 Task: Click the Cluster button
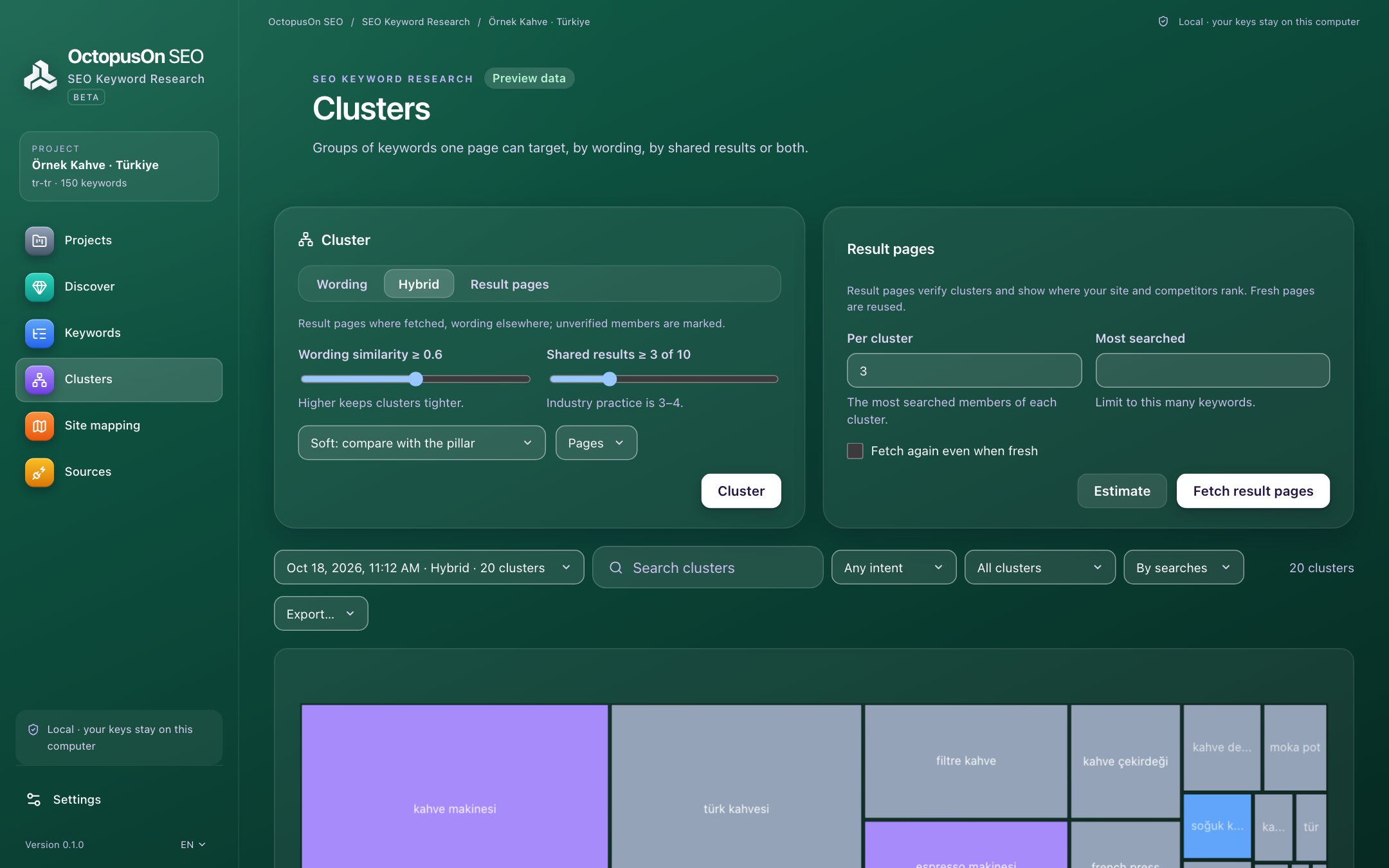point(741,491)
